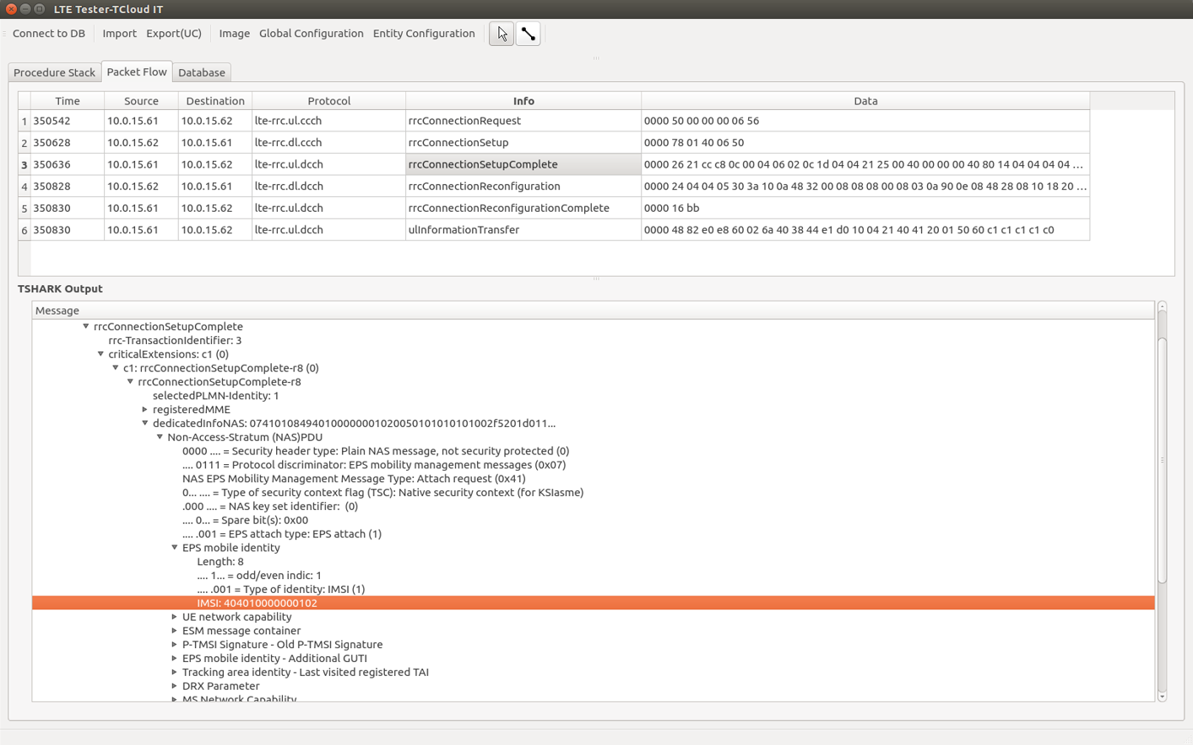Click Import in the toolbar

[119, 34]
